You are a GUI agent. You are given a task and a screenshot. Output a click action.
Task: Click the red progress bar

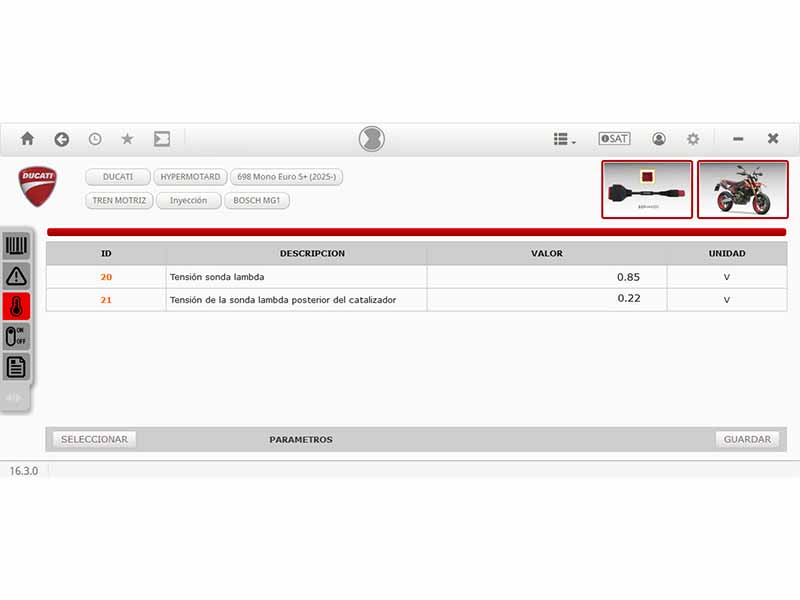tap(416, 232)
